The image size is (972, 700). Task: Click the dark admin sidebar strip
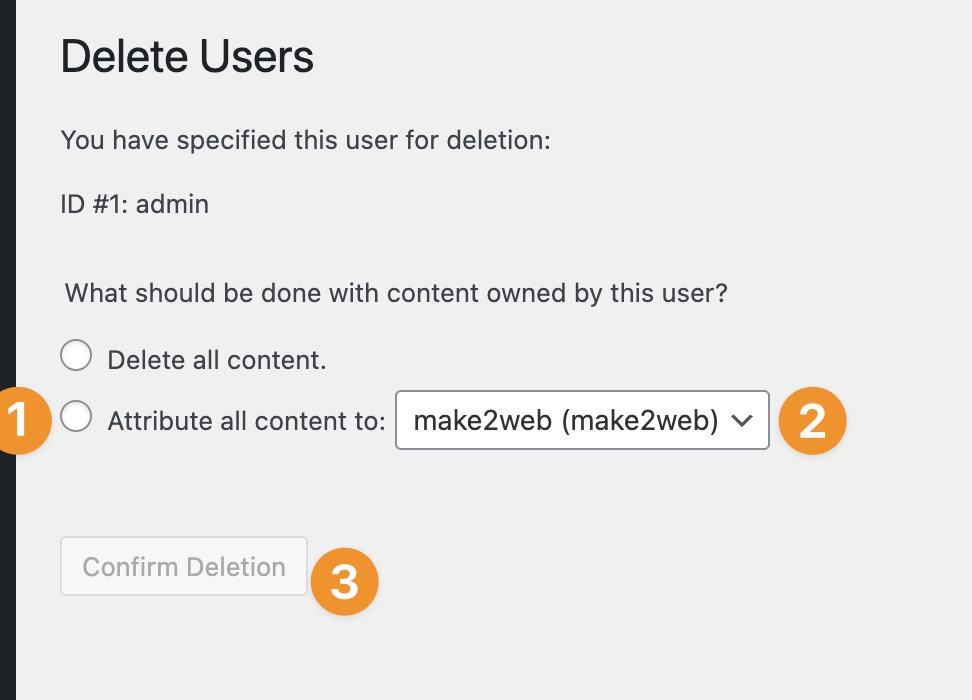point(7,350)
